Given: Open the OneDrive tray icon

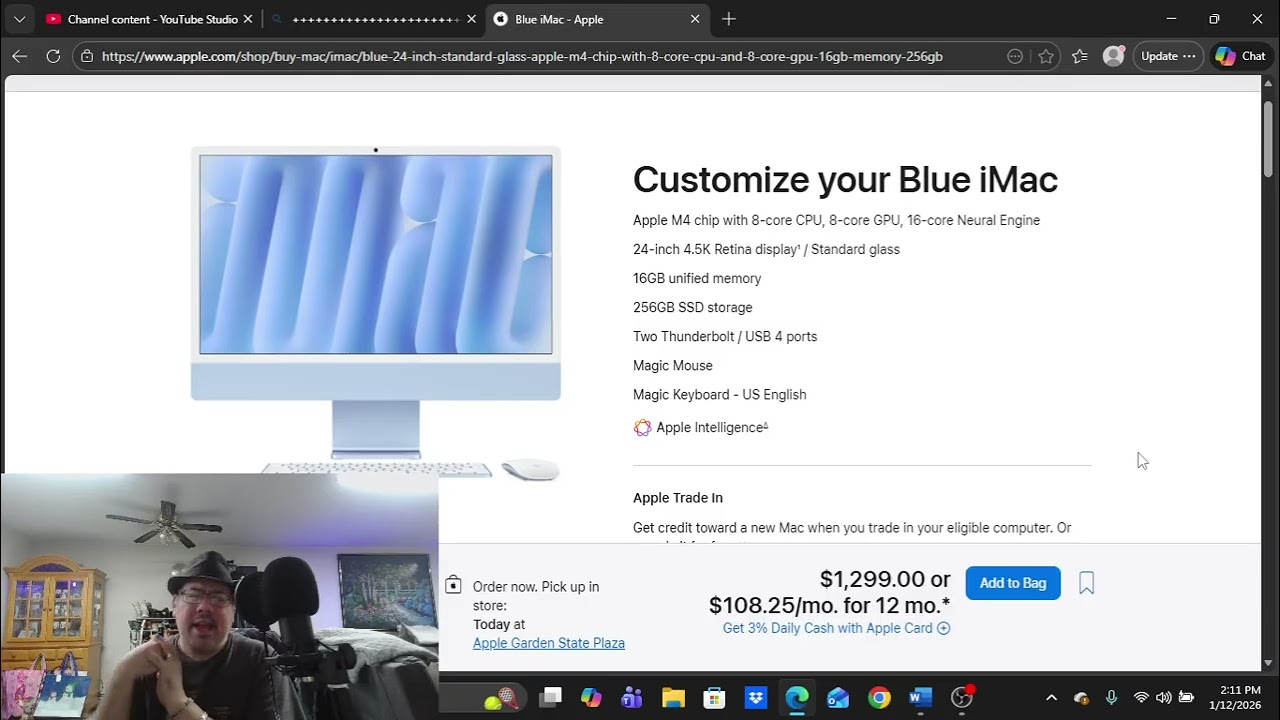Looking at the screenshot, I should [x=1081, y=698].
